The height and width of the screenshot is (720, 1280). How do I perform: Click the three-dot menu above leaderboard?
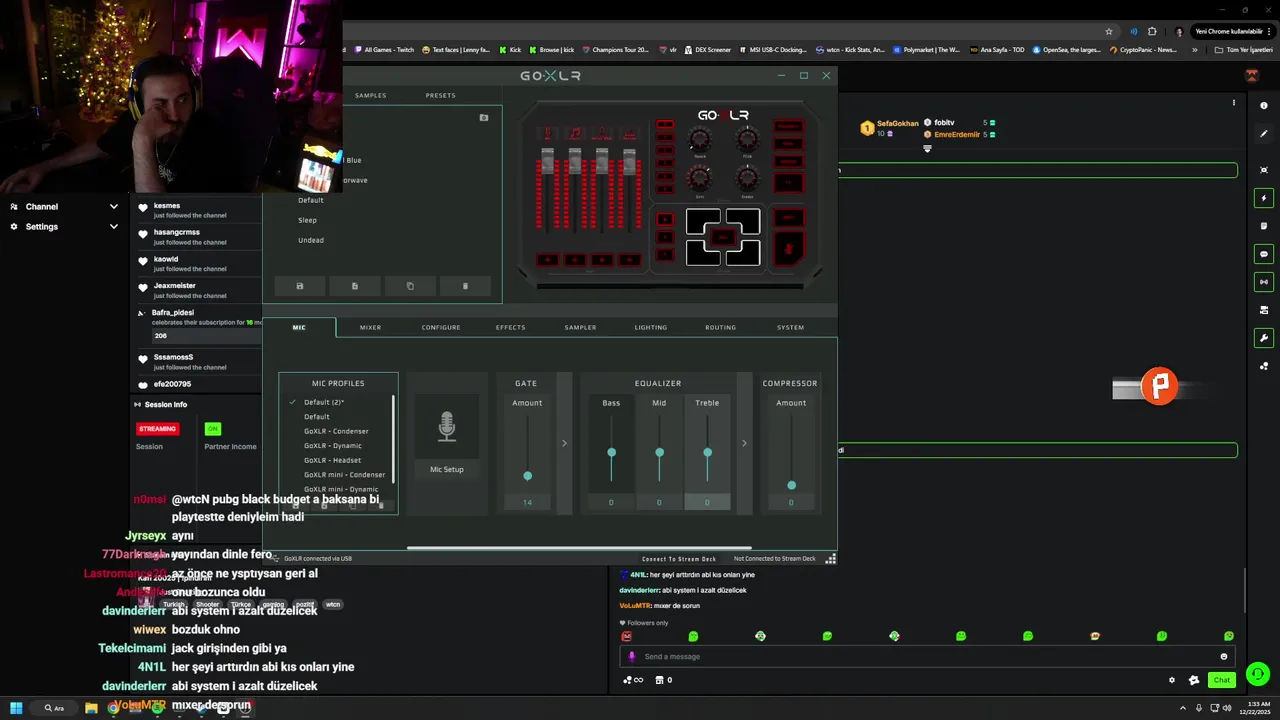(x=1234, y=103)
